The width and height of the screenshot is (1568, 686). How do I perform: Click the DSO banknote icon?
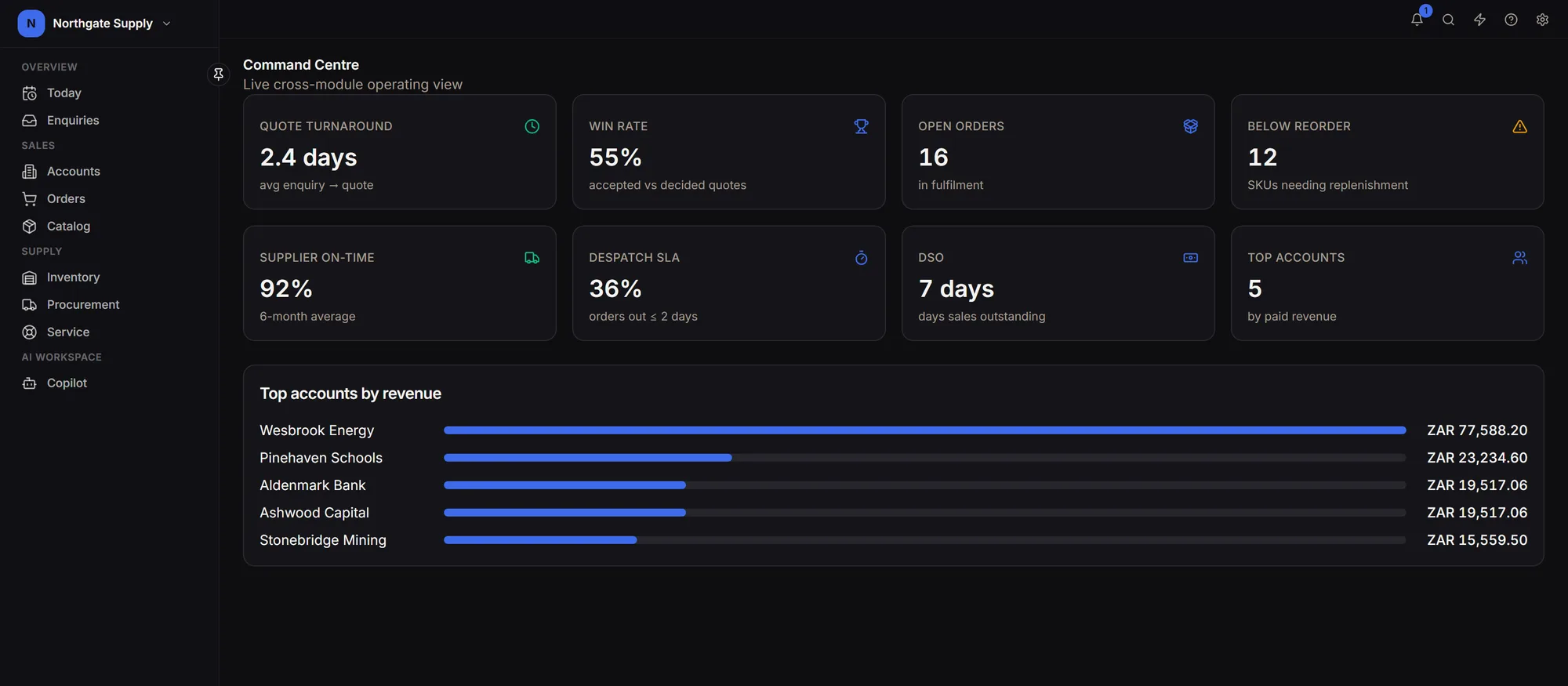1190,258
